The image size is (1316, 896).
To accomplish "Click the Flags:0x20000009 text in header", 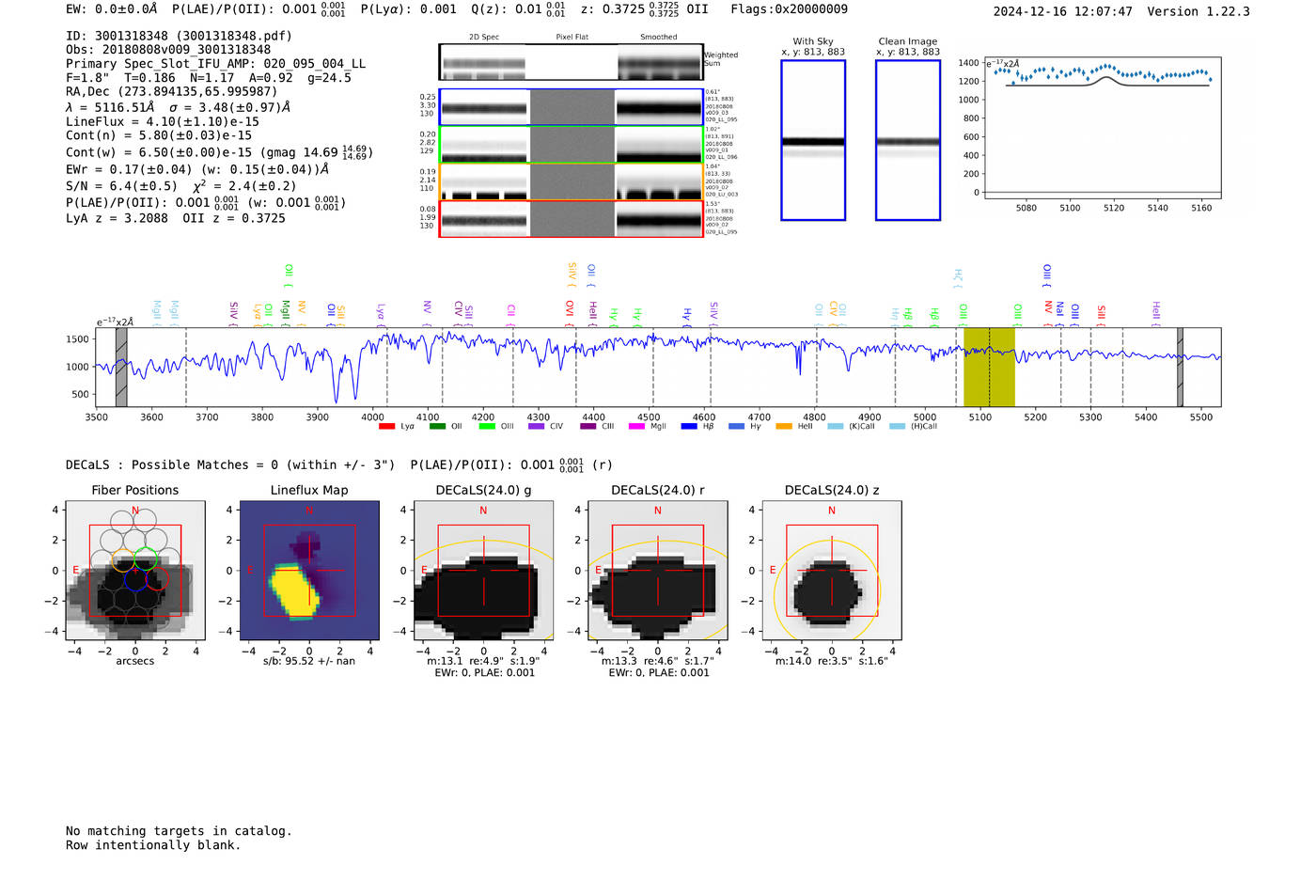I will (789, 8).
